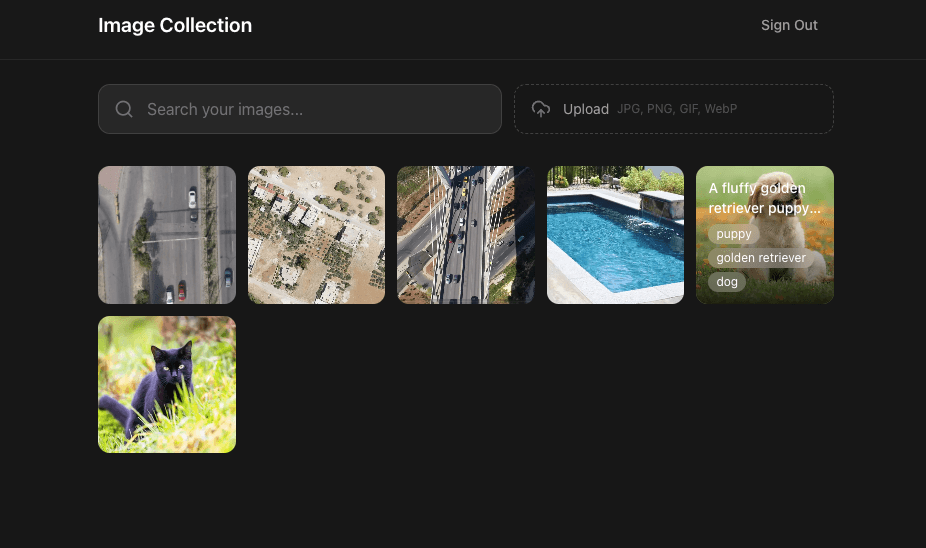926x548 pixels.
Task: Select the "puppy" tag
Action: tap(733, 234)
